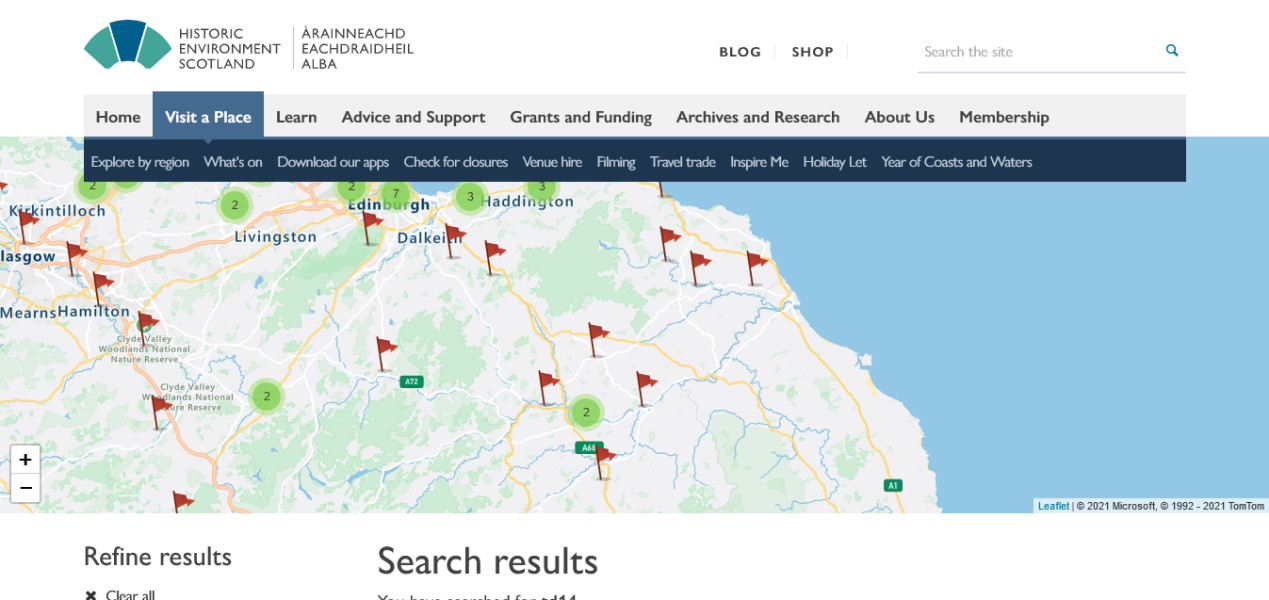Open the Home menu item

coord(118,117)
